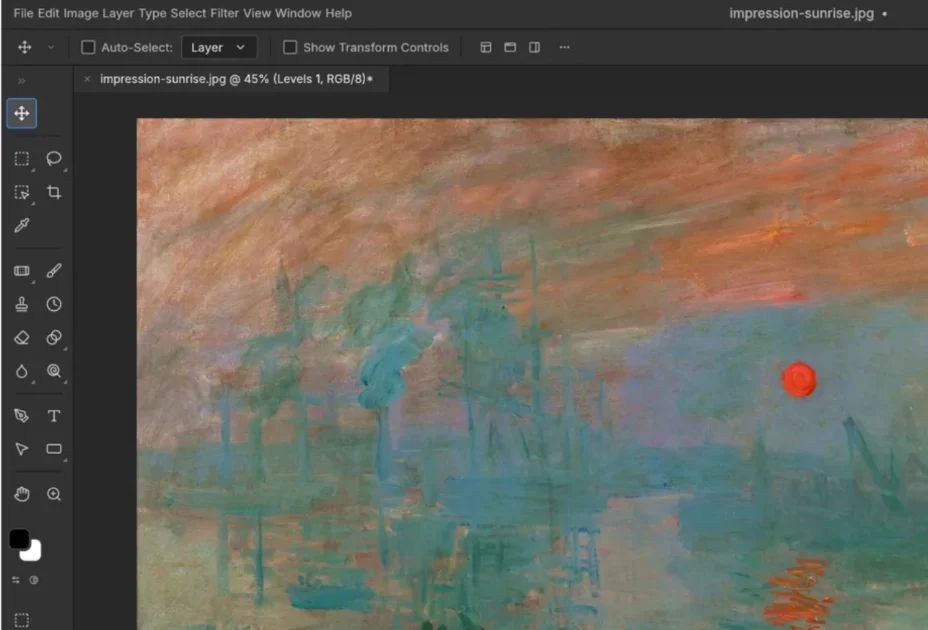Open the three-dots more options menu
This screenshot has height=630, width=928.
coord(565,47)
